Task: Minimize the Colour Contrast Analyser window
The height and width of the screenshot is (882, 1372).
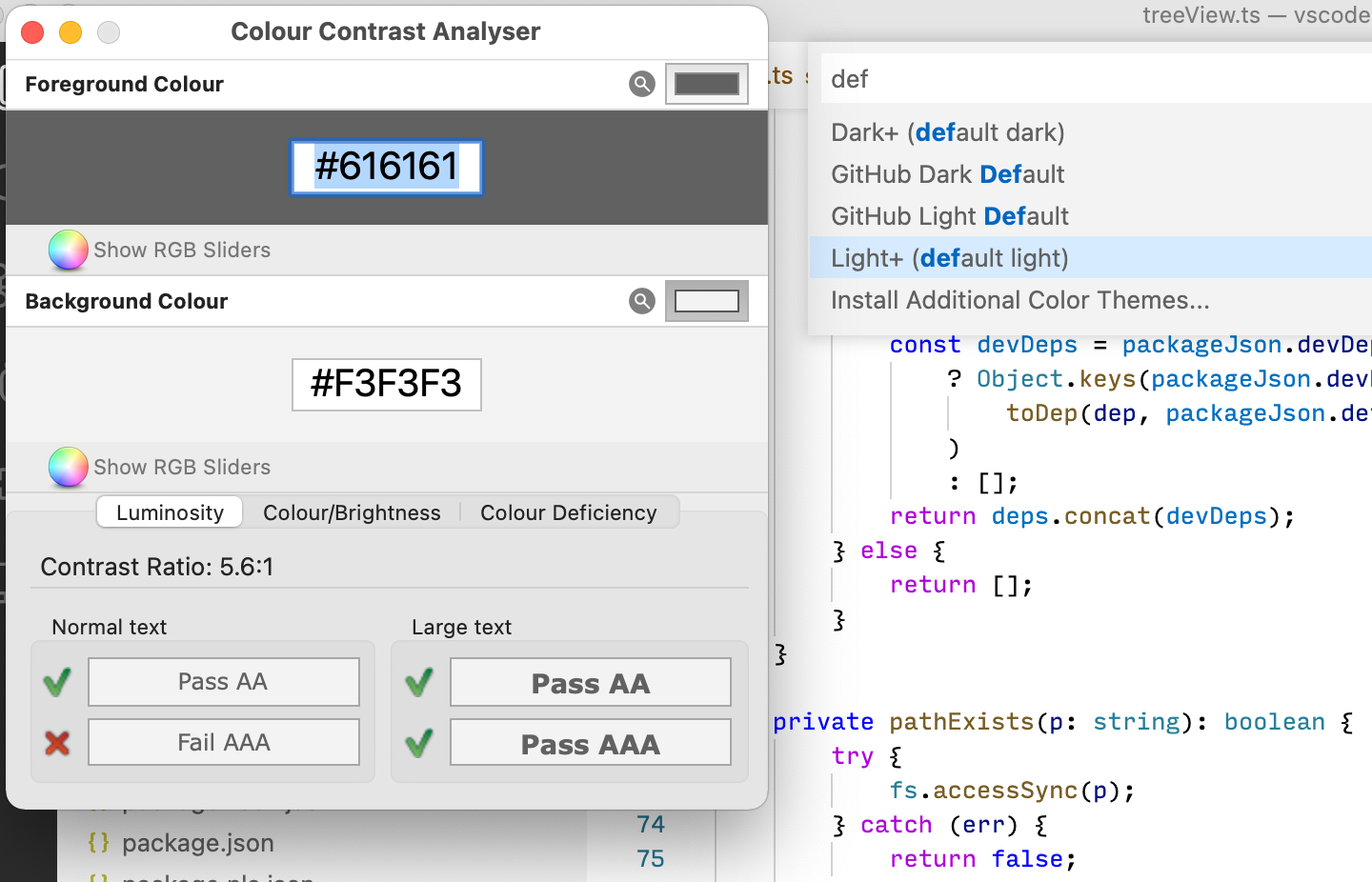Action: click(x=71, y=32)
